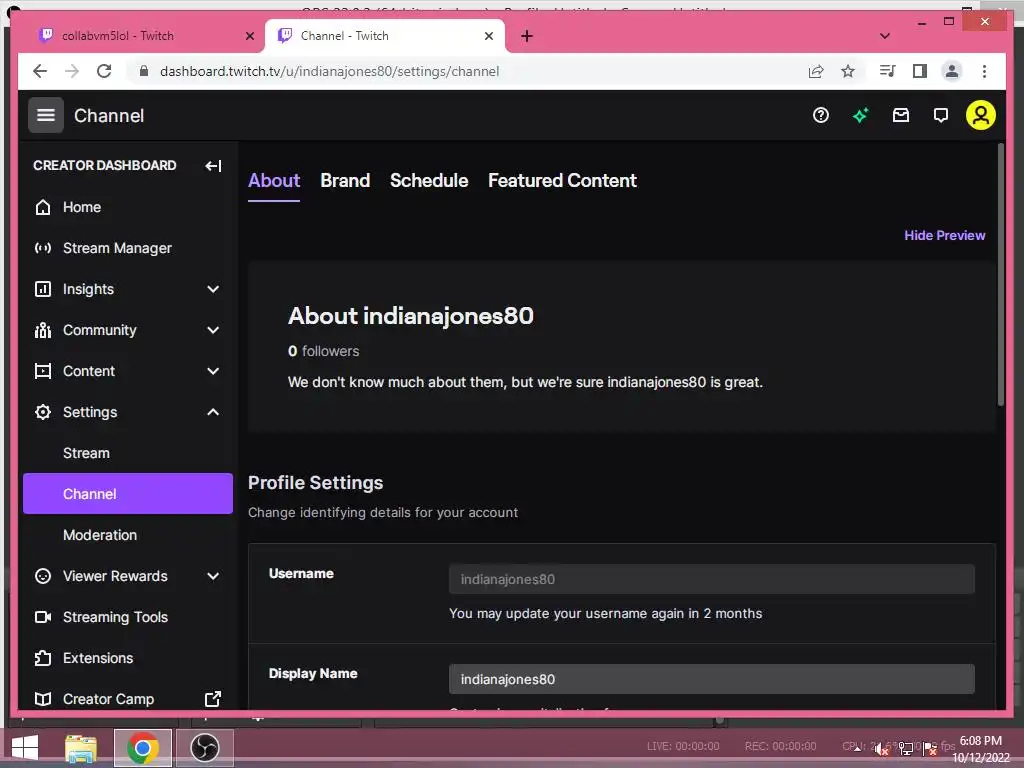Open the whispers chat bubble icon
Screen dimensions: 1024x768
940,116
